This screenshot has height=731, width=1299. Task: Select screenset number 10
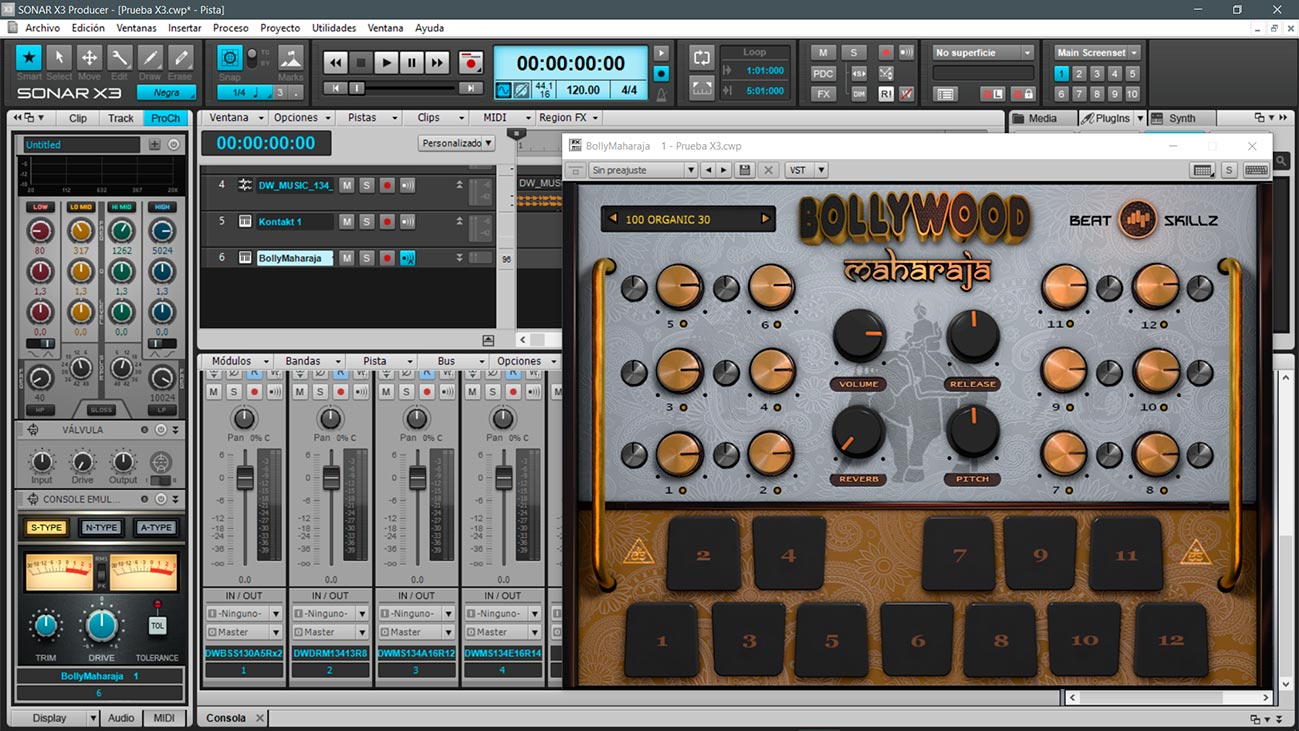[1132, 94]
